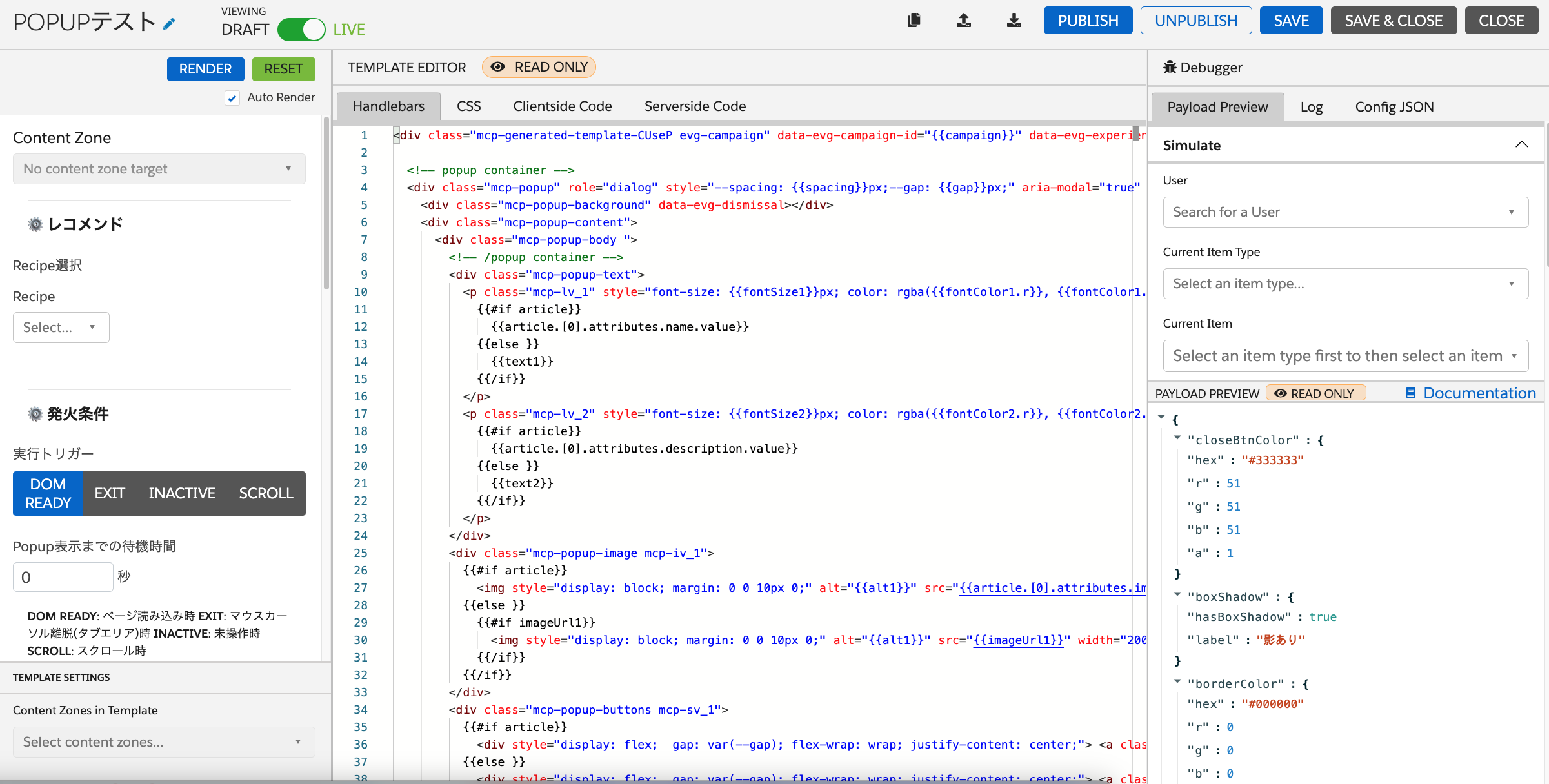Click the Debugger bug icon
The image size is (1549, 784).
pyautogui.click(x=1170, y=67)
